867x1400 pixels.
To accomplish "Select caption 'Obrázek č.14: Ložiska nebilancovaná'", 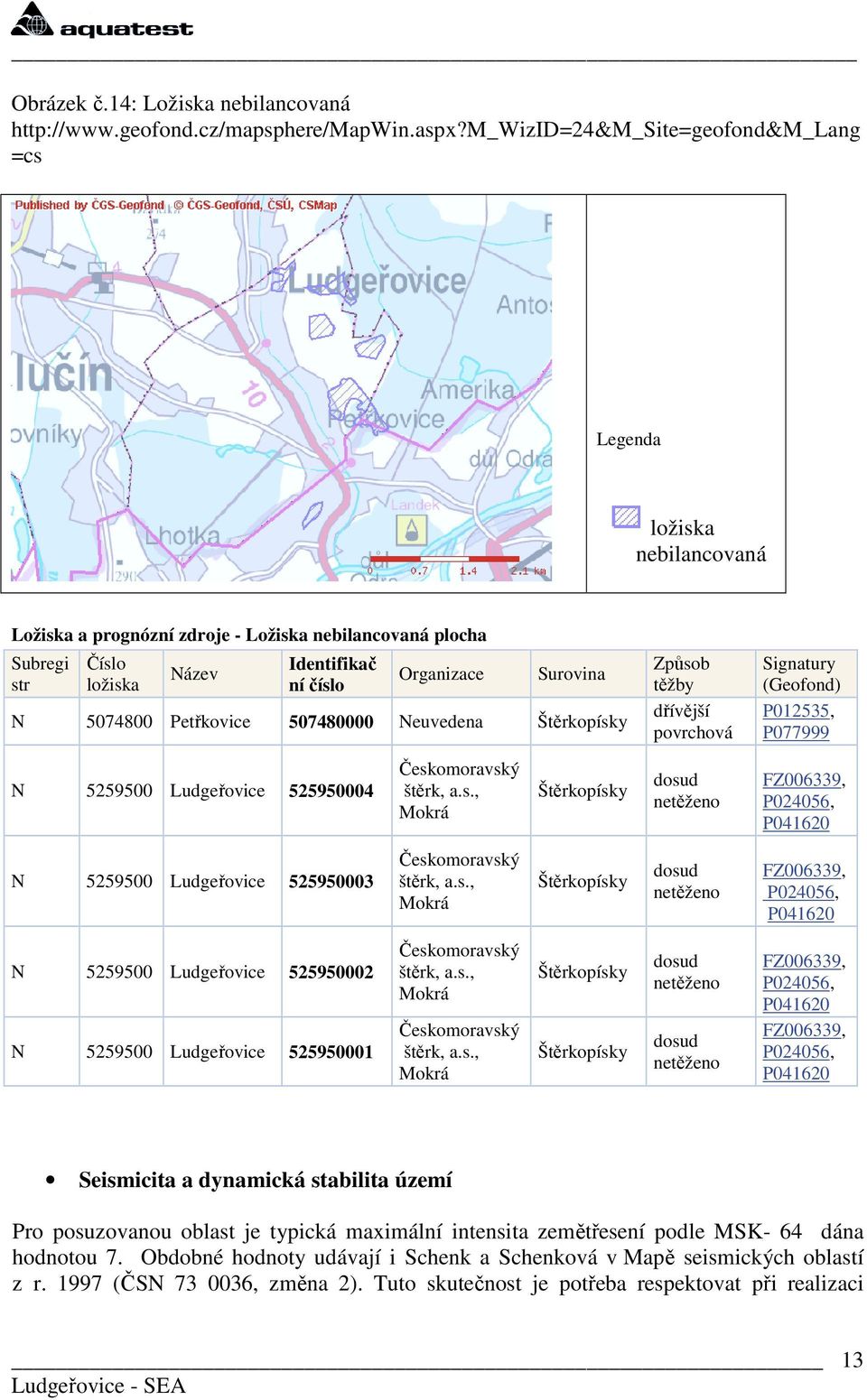I will [x=181, y=103].
